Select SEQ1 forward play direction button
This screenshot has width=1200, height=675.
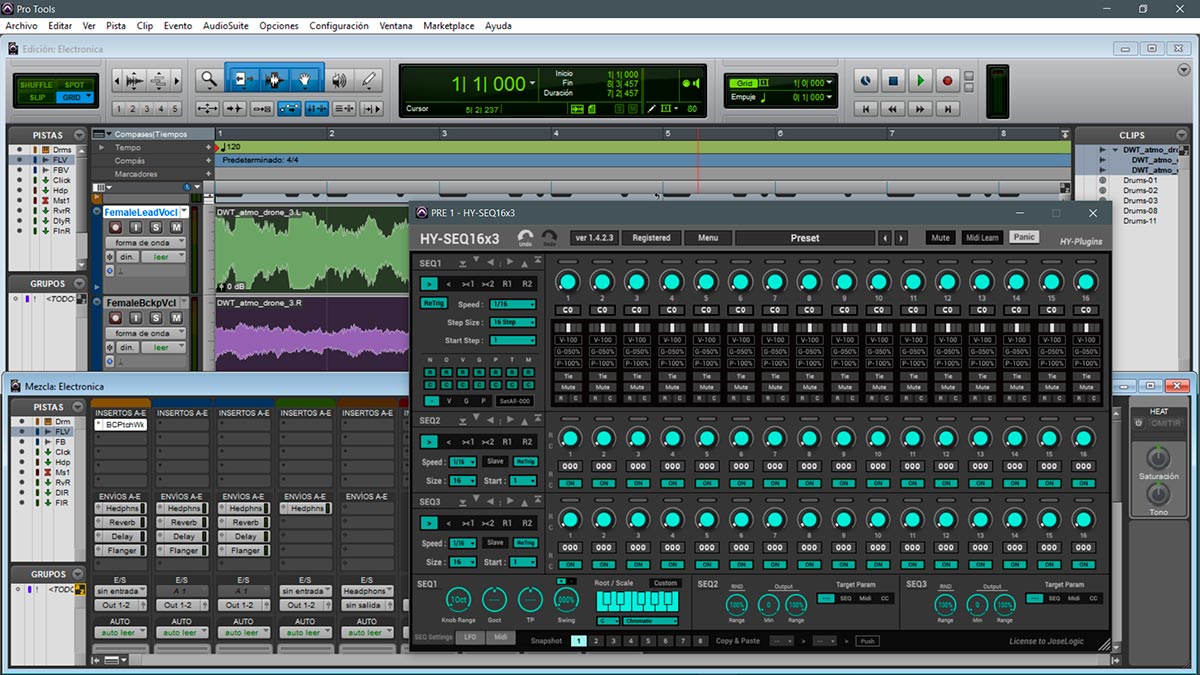429,284
